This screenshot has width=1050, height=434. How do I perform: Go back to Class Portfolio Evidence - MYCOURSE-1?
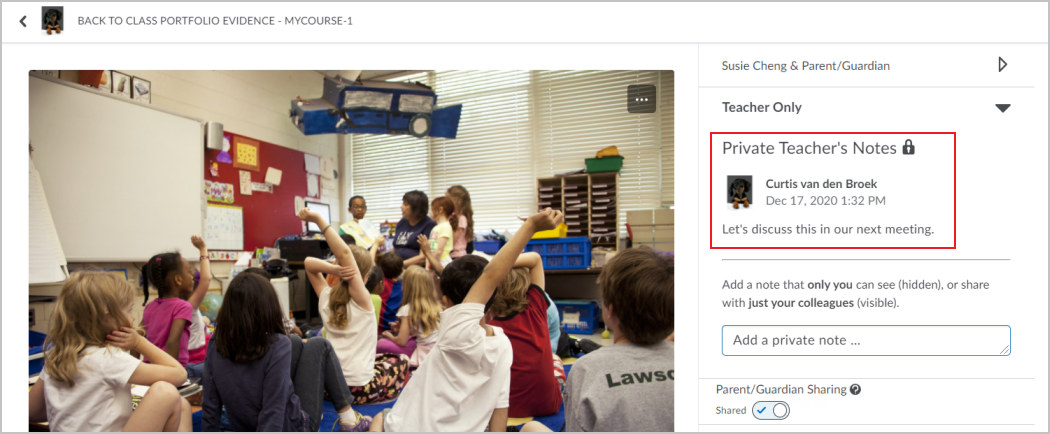click(x=215, y=21)
